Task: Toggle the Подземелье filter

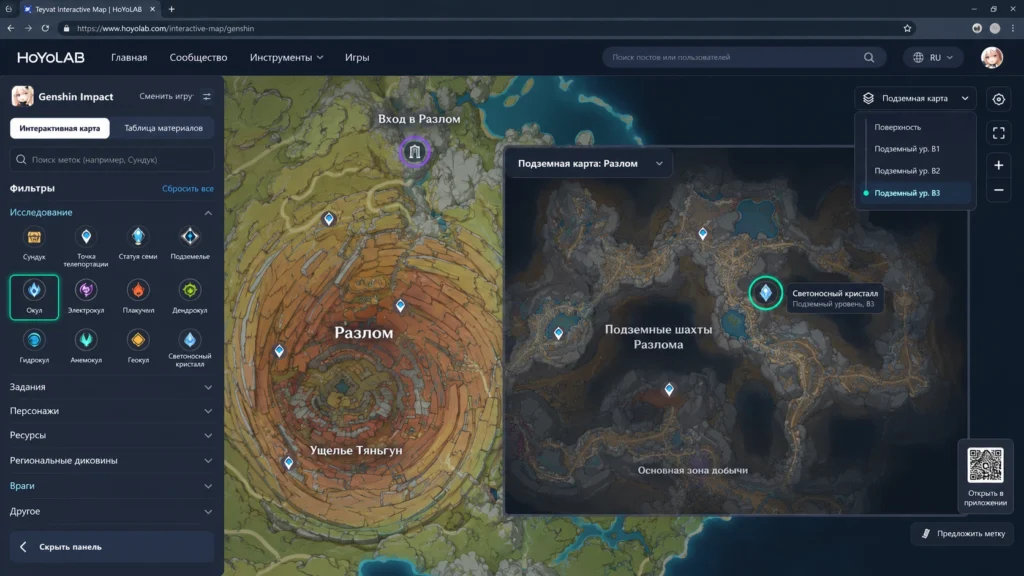Action: coord(190,243)
